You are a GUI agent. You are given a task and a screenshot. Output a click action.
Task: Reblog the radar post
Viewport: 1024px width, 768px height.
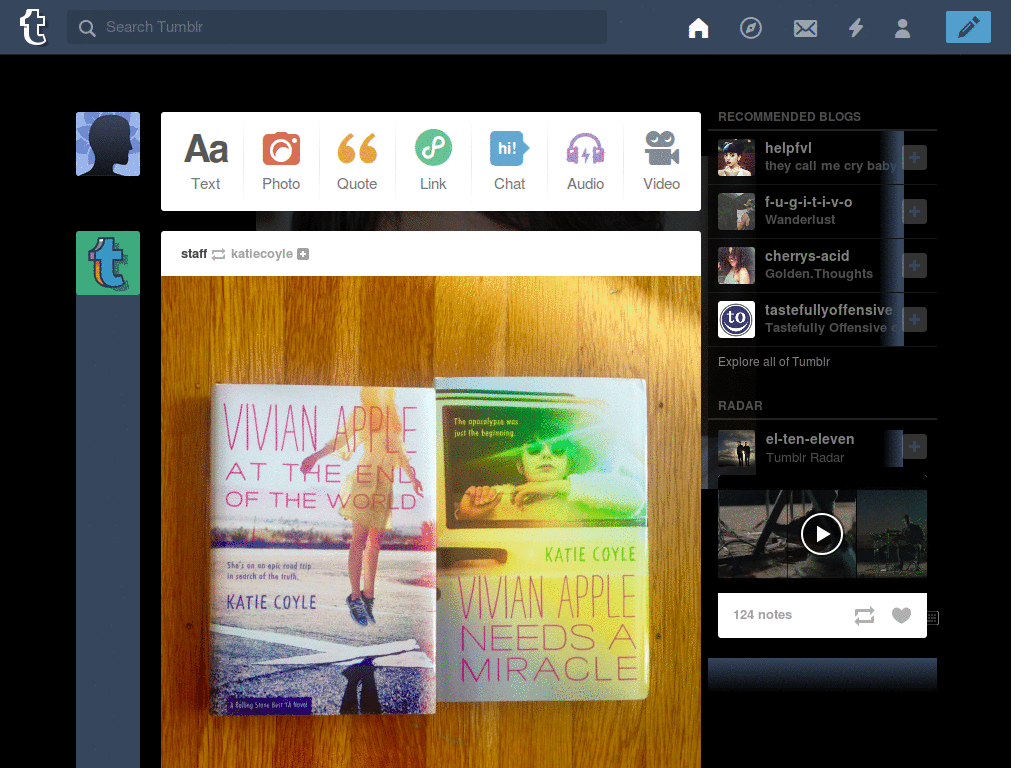coord(864,616)
